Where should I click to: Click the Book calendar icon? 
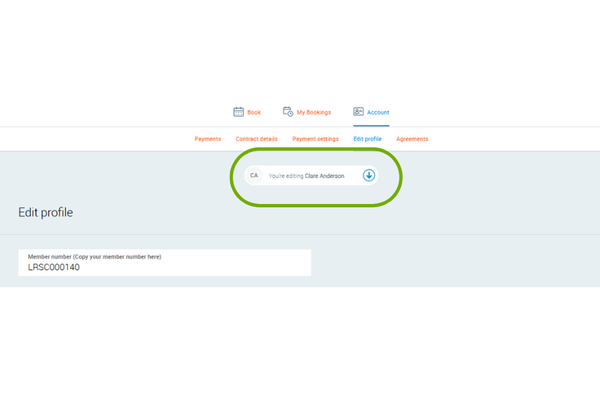tap(238, 112)
